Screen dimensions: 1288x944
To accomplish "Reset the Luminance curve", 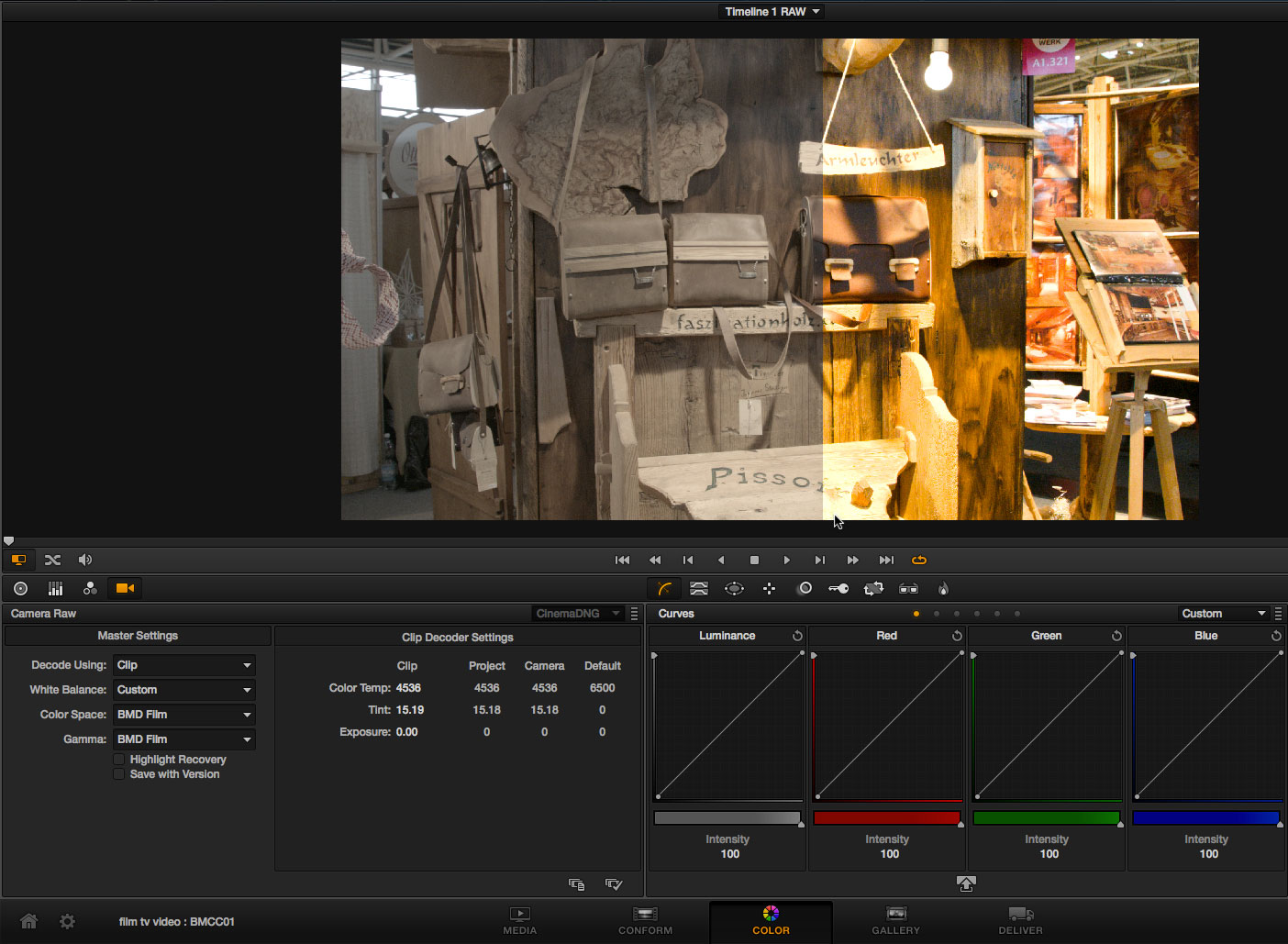I will [x=797, y=636].
